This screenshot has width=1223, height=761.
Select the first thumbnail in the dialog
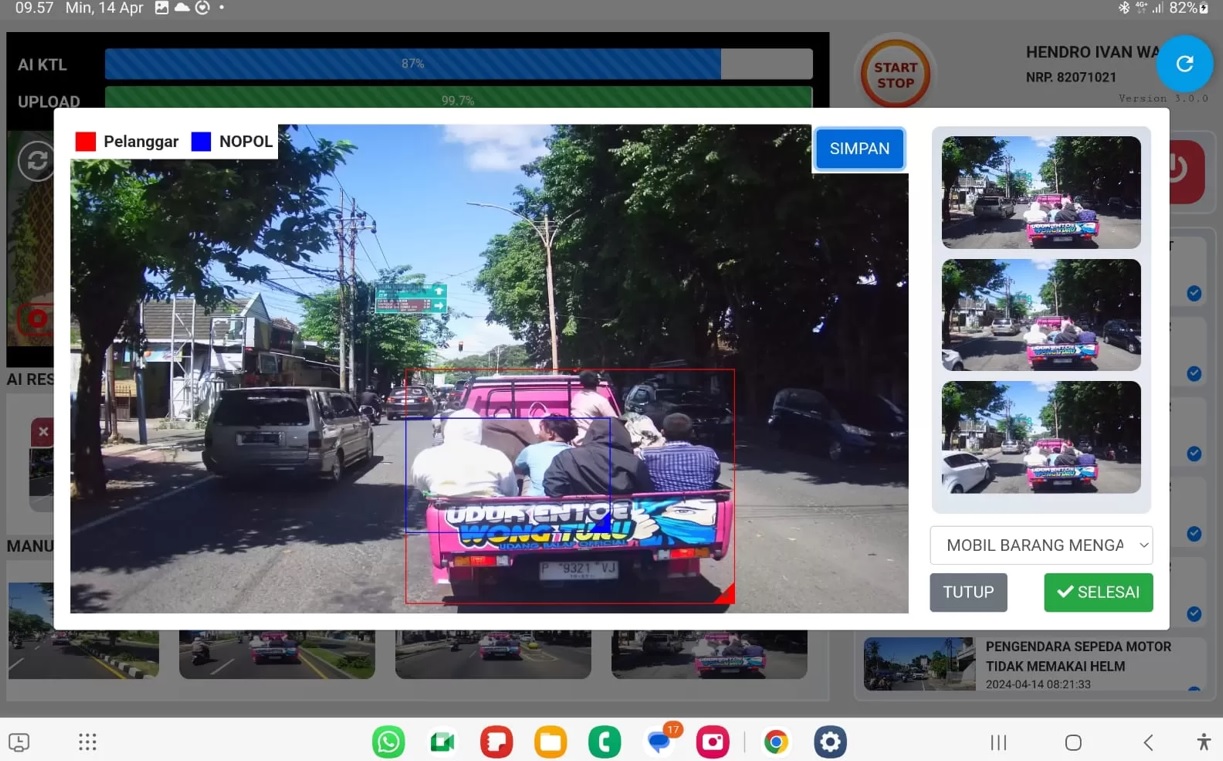click(x=1041, y=192)
